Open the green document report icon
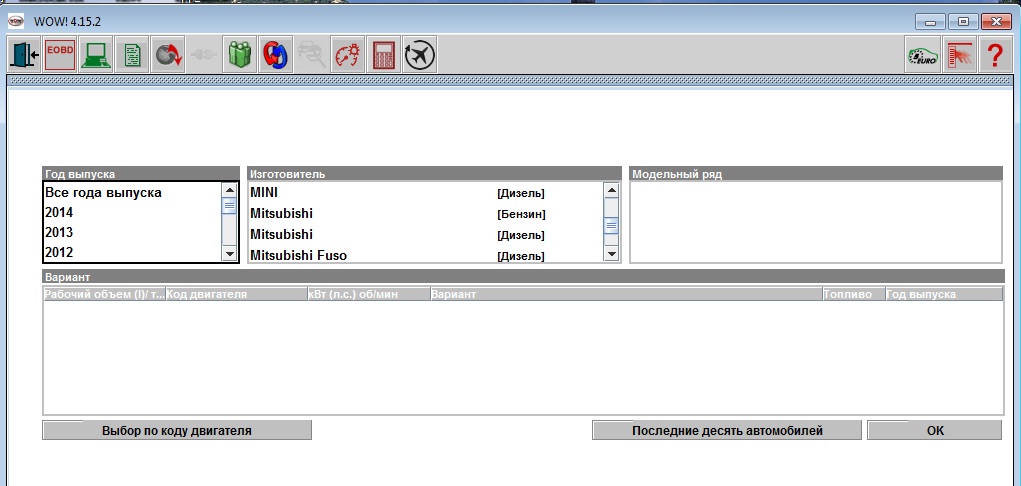1021x486 pixels. pyautogui.click(x=132, y=55)
